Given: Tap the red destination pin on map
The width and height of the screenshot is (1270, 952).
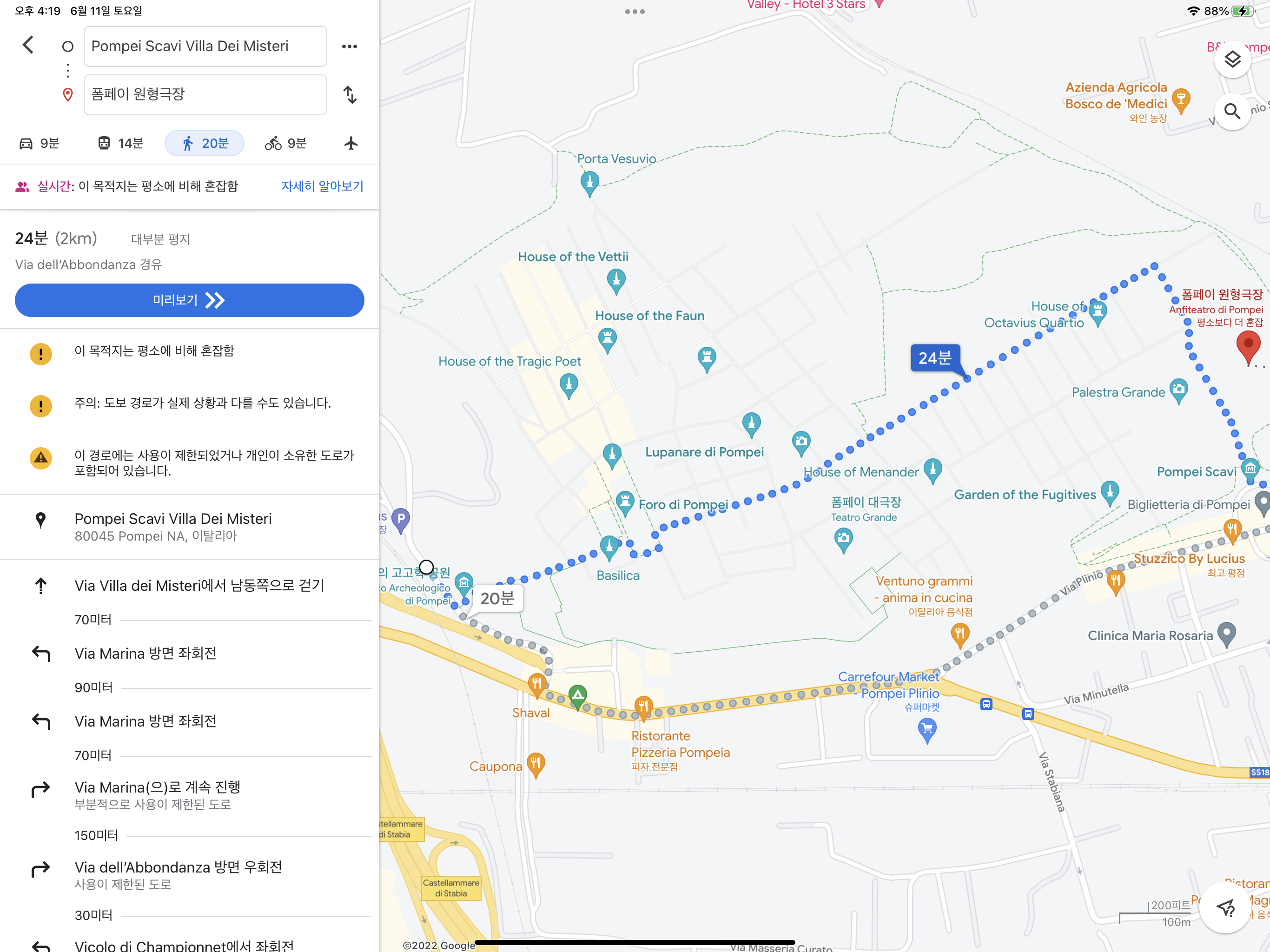Looking at the screenshot, I should 1248,347.
